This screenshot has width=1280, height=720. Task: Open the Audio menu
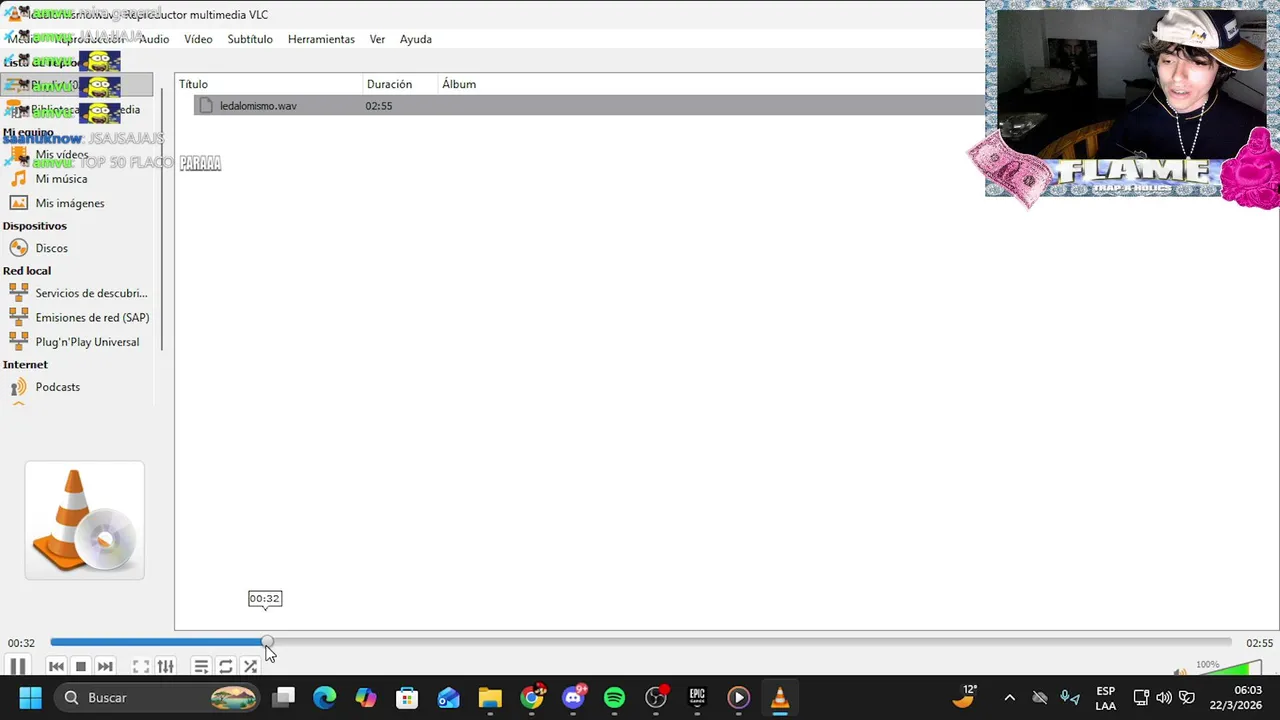154,39
